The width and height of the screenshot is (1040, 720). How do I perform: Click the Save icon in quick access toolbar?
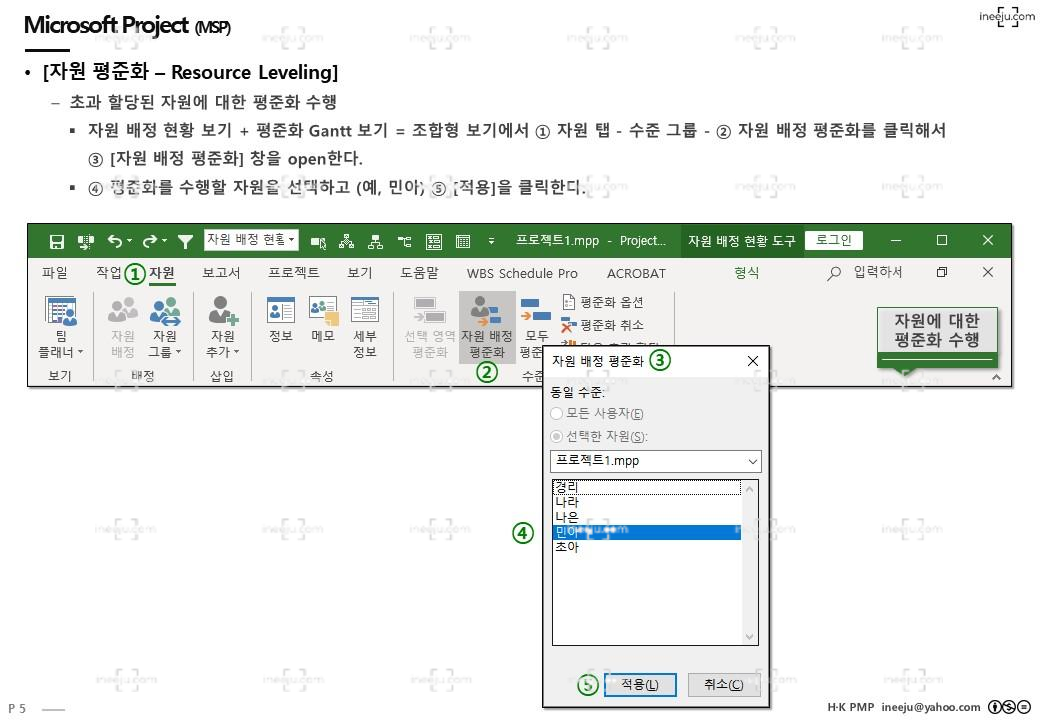pyautogui.click(x=57, y=242)
